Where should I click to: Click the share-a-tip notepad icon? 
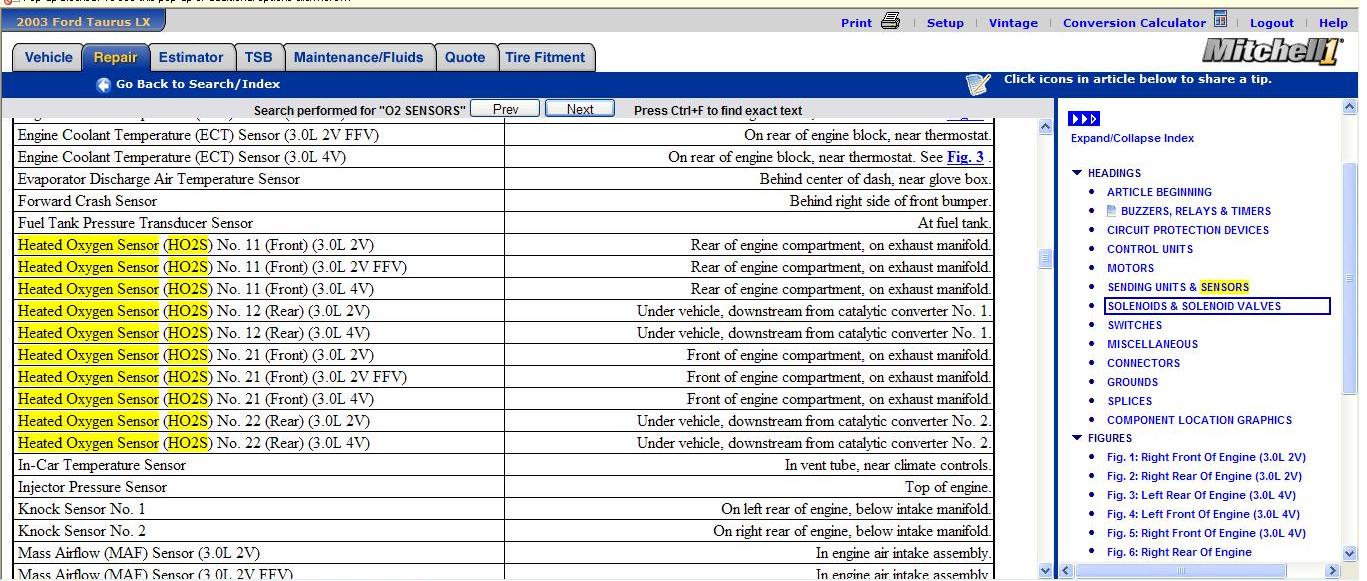pos(978,84)
